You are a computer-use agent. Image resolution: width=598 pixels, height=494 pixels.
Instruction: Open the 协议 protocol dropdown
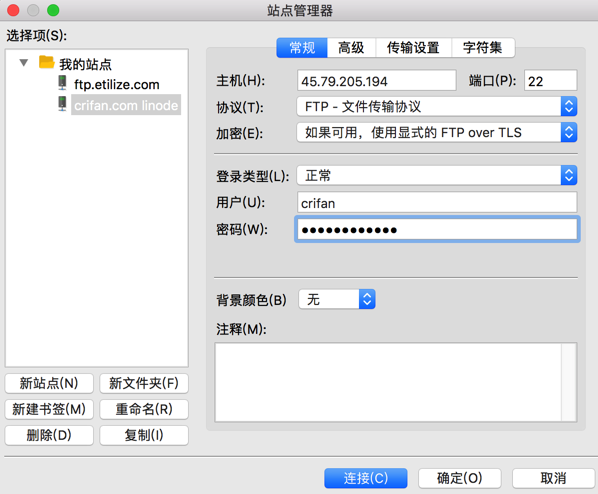coord(437,106)
